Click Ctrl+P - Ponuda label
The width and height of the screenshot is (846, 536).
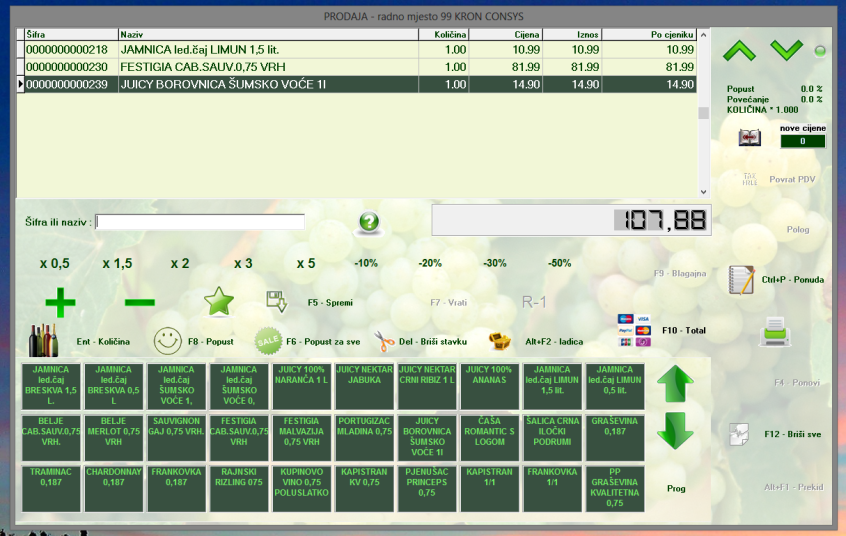coord(793,280)
